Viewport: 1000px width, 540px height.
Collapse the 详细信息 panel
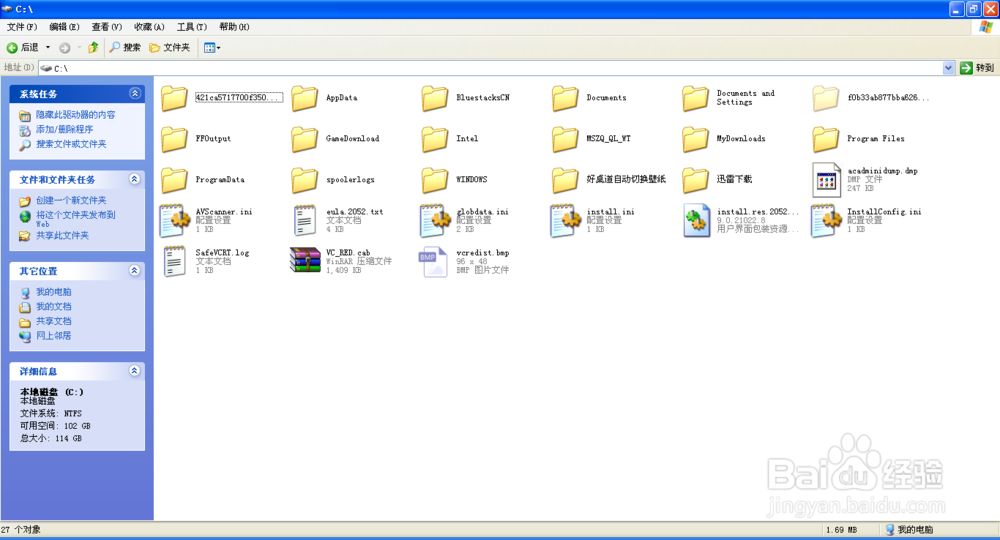(x=135, y=370)
